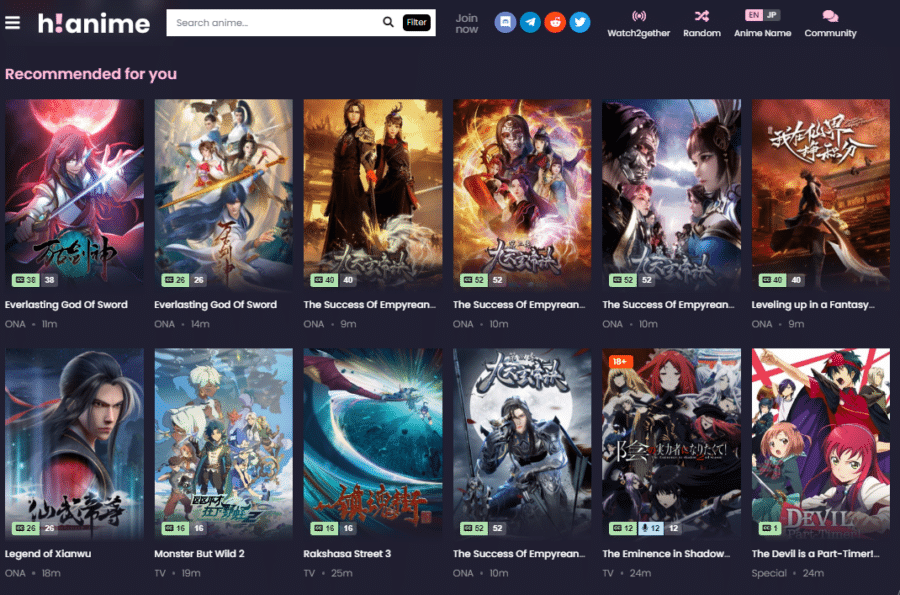The height and width of the screenshot is (595, 900).
Task: Click subtitle 16 badge on Rakshasa Street 3
Action: [x=324, y=528]
